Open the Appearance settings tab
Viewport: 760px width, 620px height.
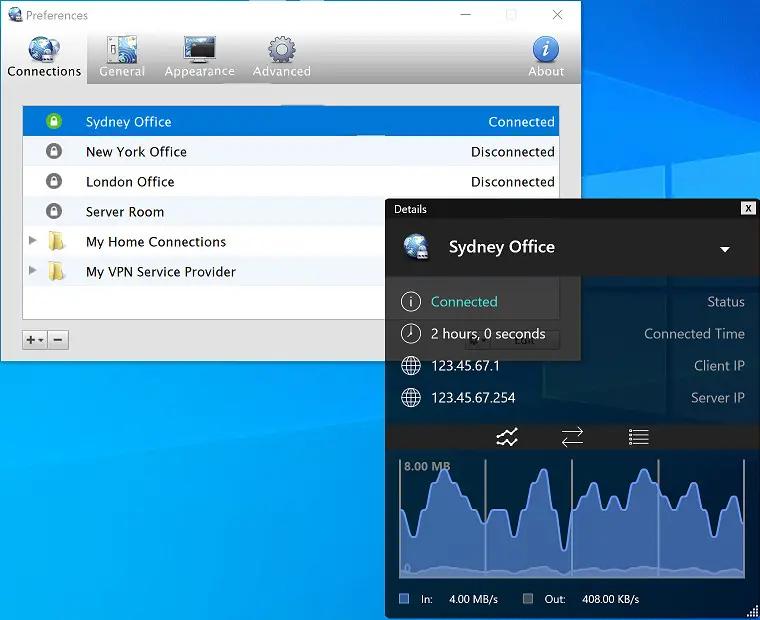tap(201, 57)
